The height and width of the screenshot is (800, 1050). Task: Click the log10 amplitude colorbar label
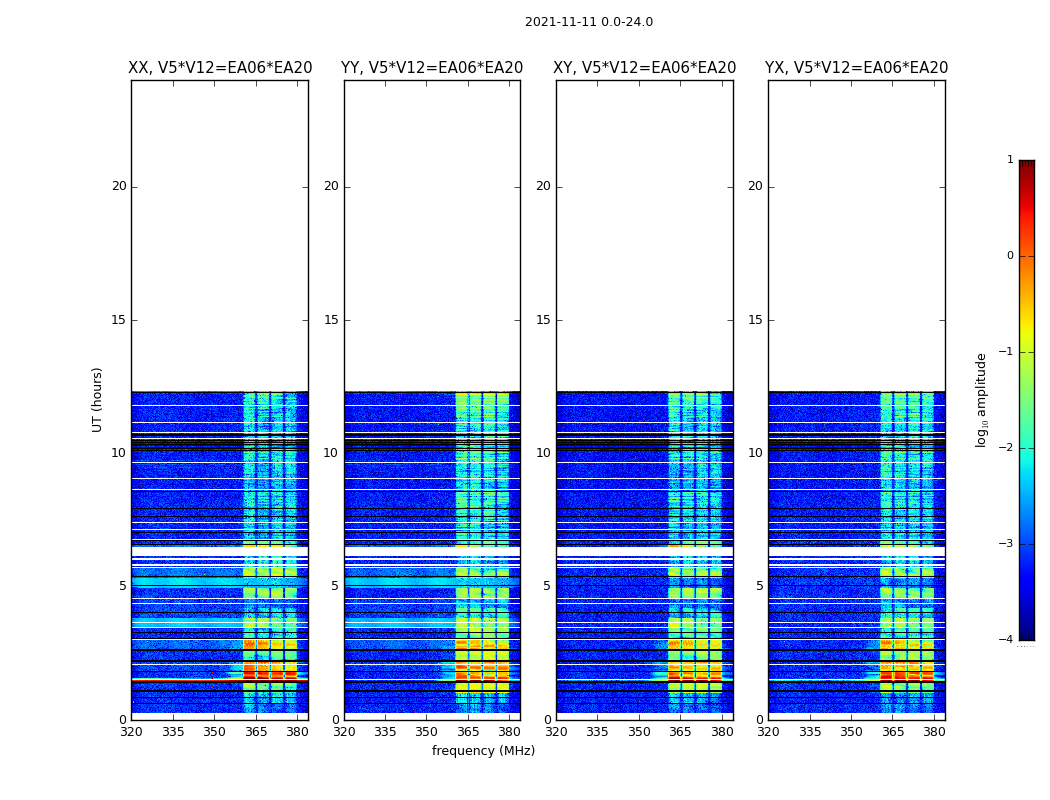981,400
